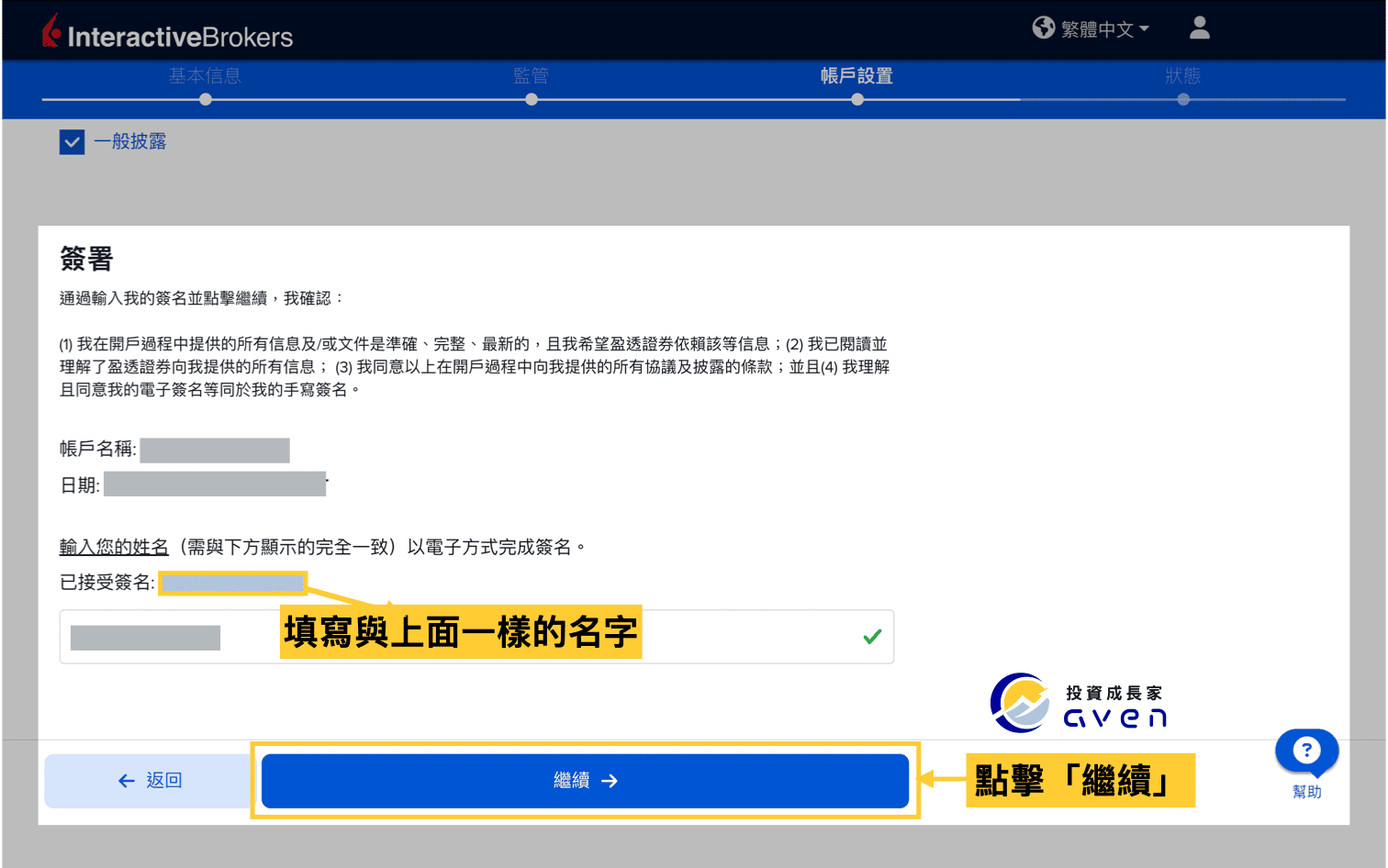The image size is (1388, 868).
Task: Click the back arrow inside 返回 button
Action: tap(126, 780)
